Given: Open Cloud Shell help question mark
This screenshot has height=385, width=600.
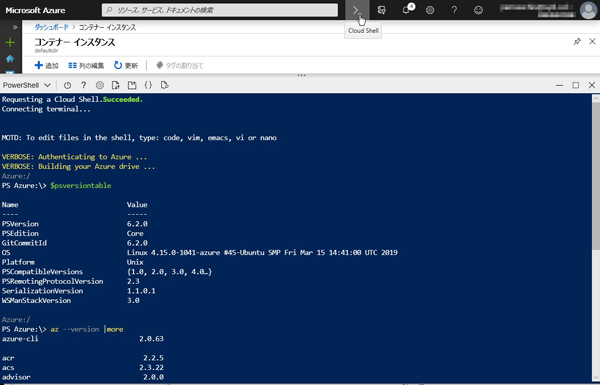Looking at the screenshot, I should pyautogui.click(x=83, y=85).
